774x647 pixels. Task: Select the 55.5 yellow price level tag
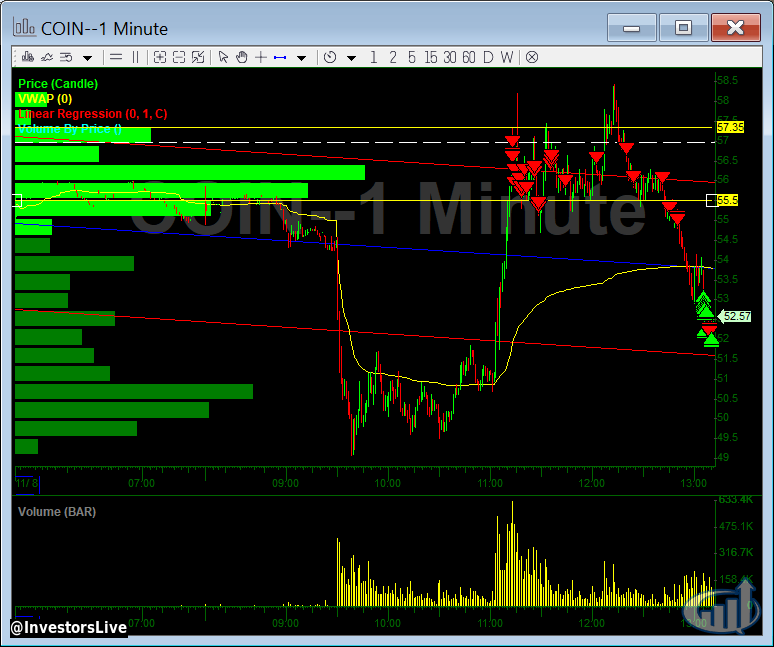click(728, 200)
